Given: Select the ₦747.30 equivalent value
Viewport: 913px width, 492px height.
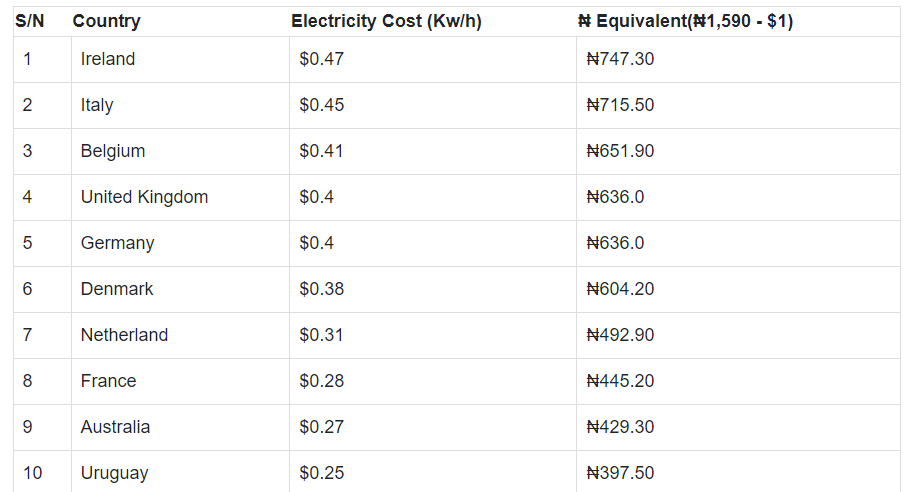Looking at the screenshot, I should coord(620,59).
